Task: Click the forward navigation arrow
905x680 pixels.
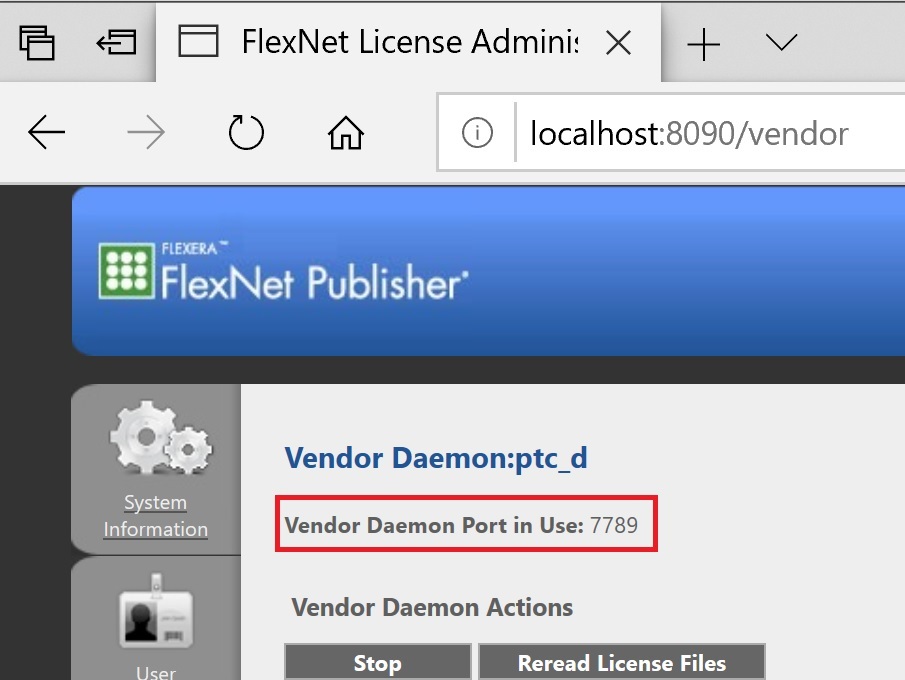Action: tap(146, 132)
